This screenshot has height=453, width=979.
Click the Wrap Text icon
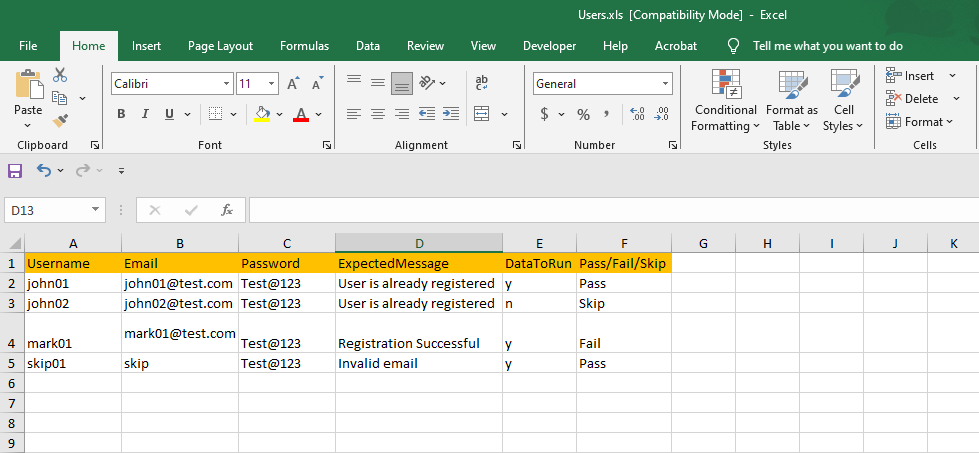pyautogui.click(x=481, y=83)
